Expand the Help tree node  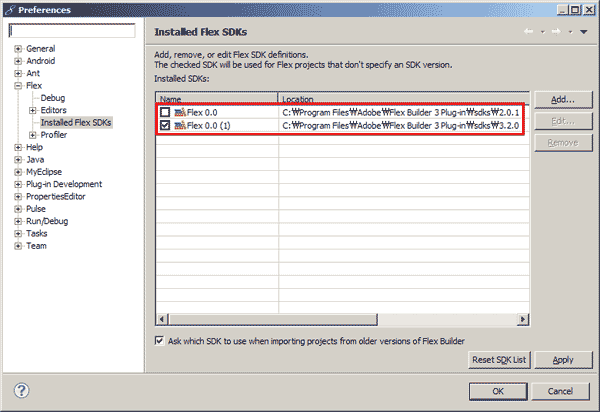pos(18,147)
